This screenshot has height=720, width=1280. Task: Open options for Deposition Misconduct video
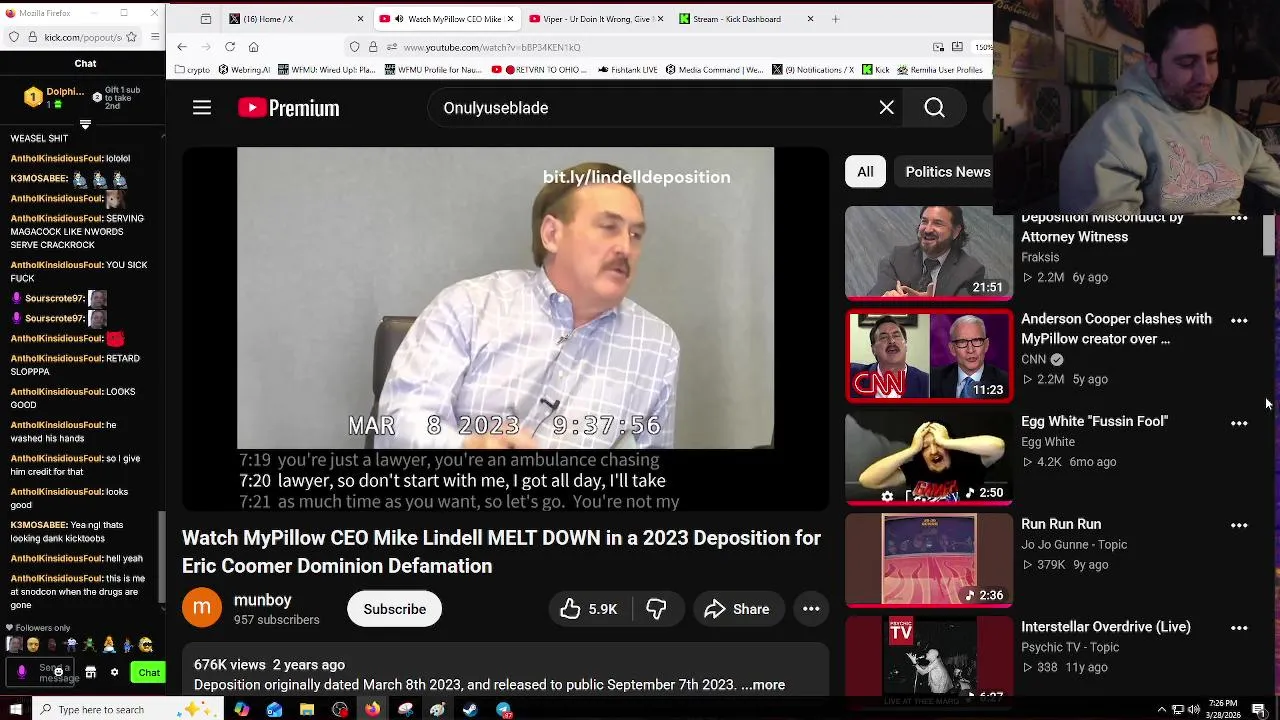point(1239,218)
